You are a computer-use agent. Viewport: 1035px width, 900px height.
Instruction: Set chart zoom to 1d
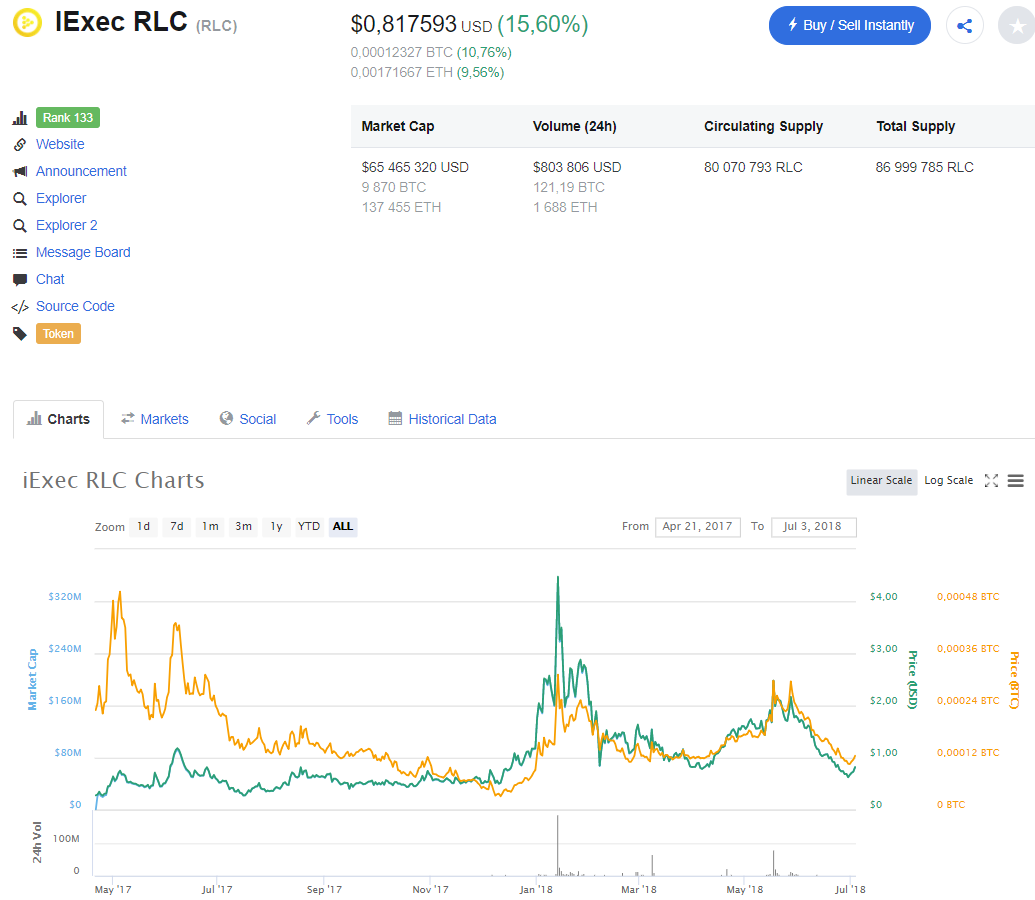coord(143,527)
